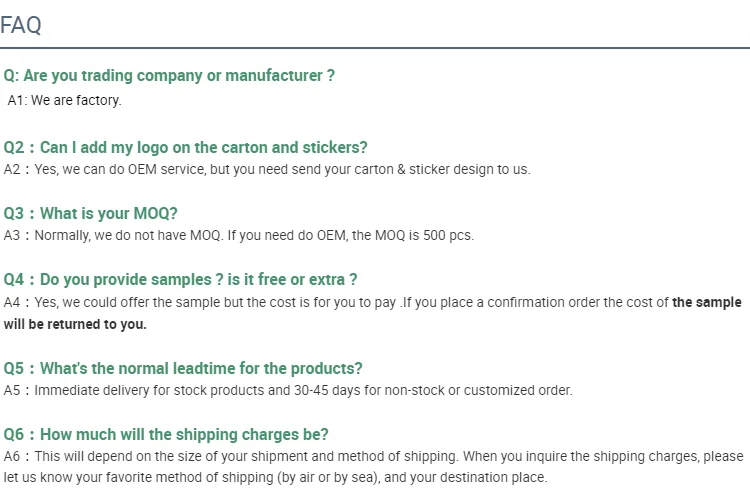
Task: Click the 'A5' label
Action: tap(12, 390)
